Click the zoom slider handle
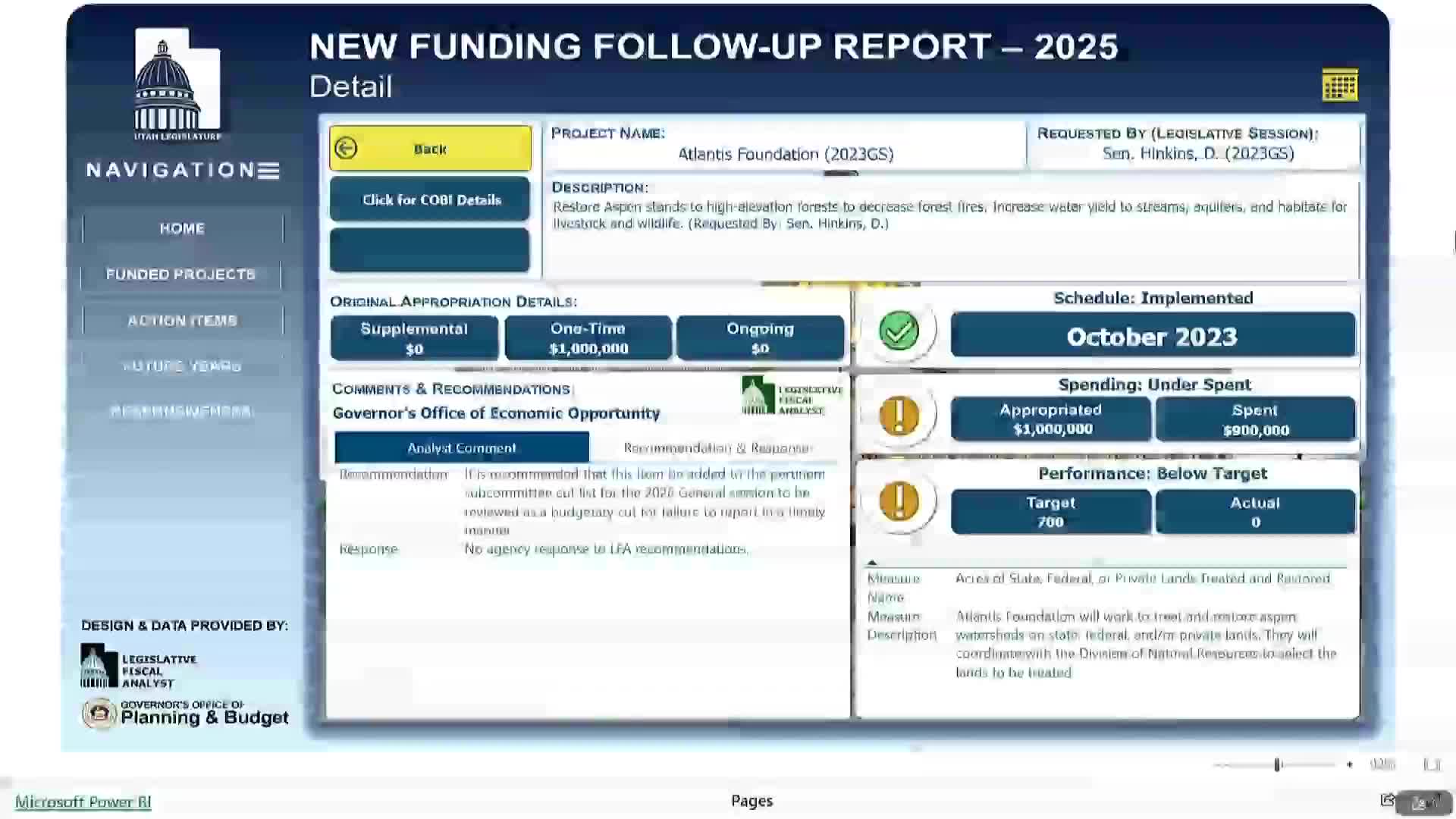The width and height of the screenshot is (1456, 819). [x=1277, y=764]
